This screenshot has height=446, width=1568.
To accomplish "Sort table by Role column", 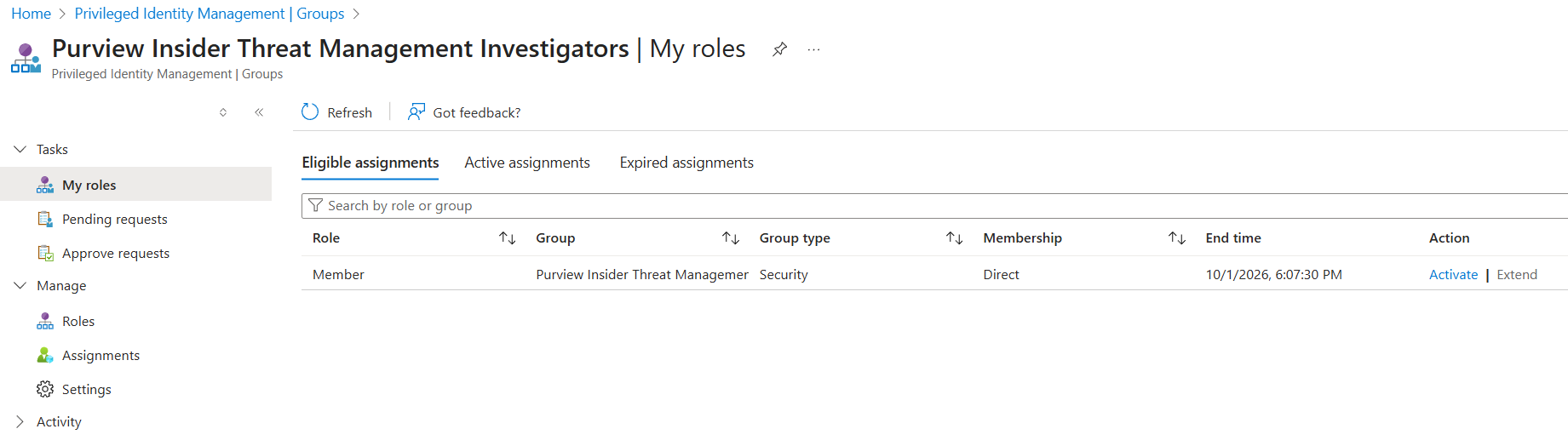I will click(507, 238).
